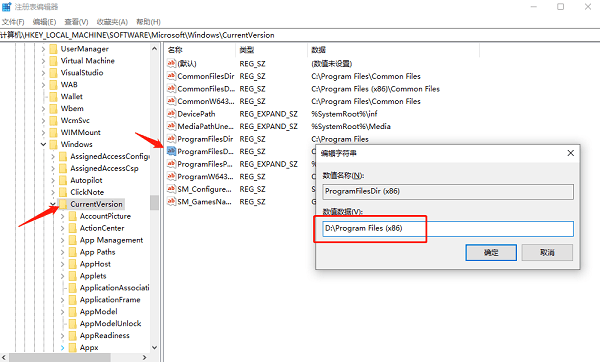This screenshot has height=362, width=600.
Task: Select the ApplicationFrame key
Action: 110,300
